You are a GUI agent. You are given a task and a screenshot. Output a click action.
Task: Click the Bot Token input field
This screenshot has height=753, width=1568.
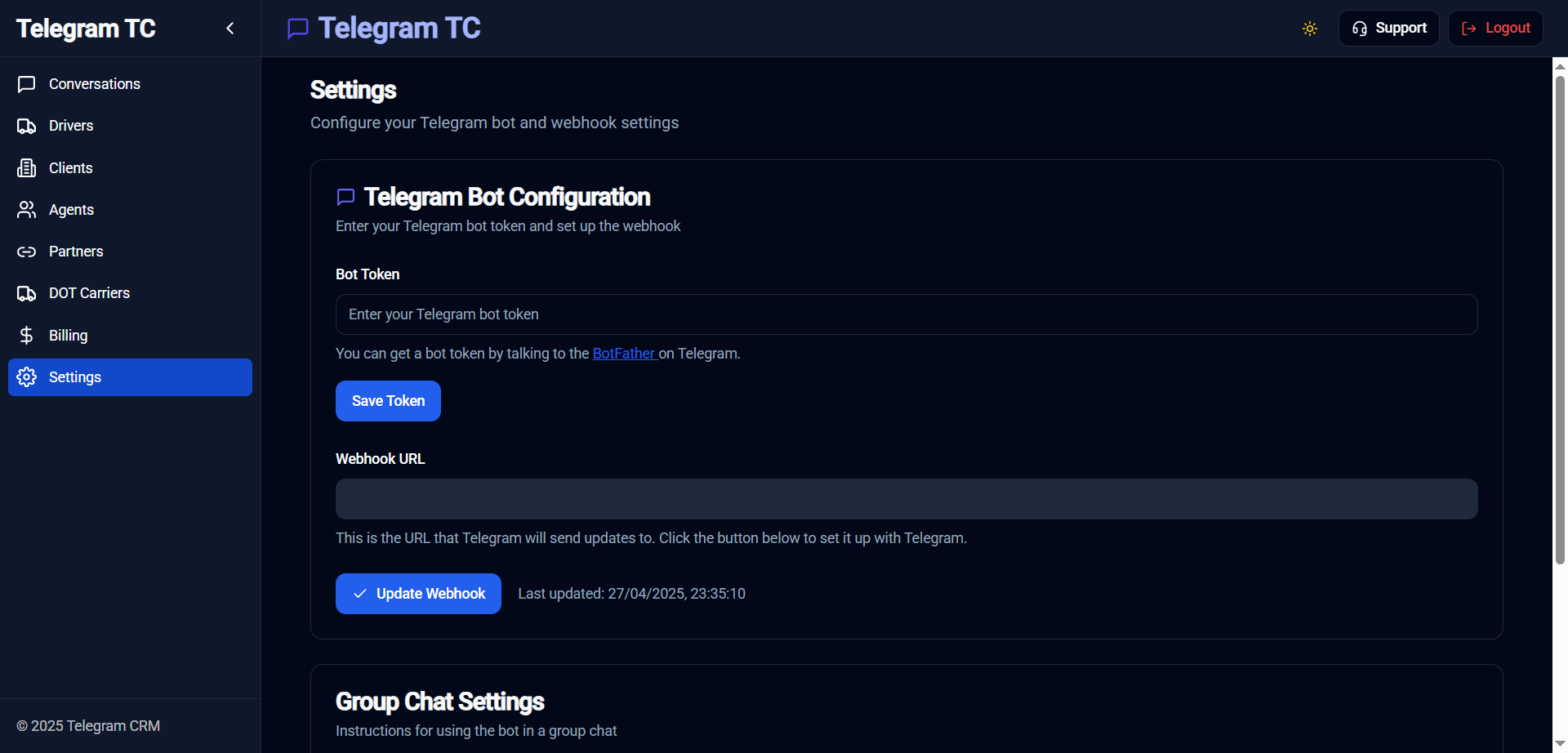[x=906, y=314]
